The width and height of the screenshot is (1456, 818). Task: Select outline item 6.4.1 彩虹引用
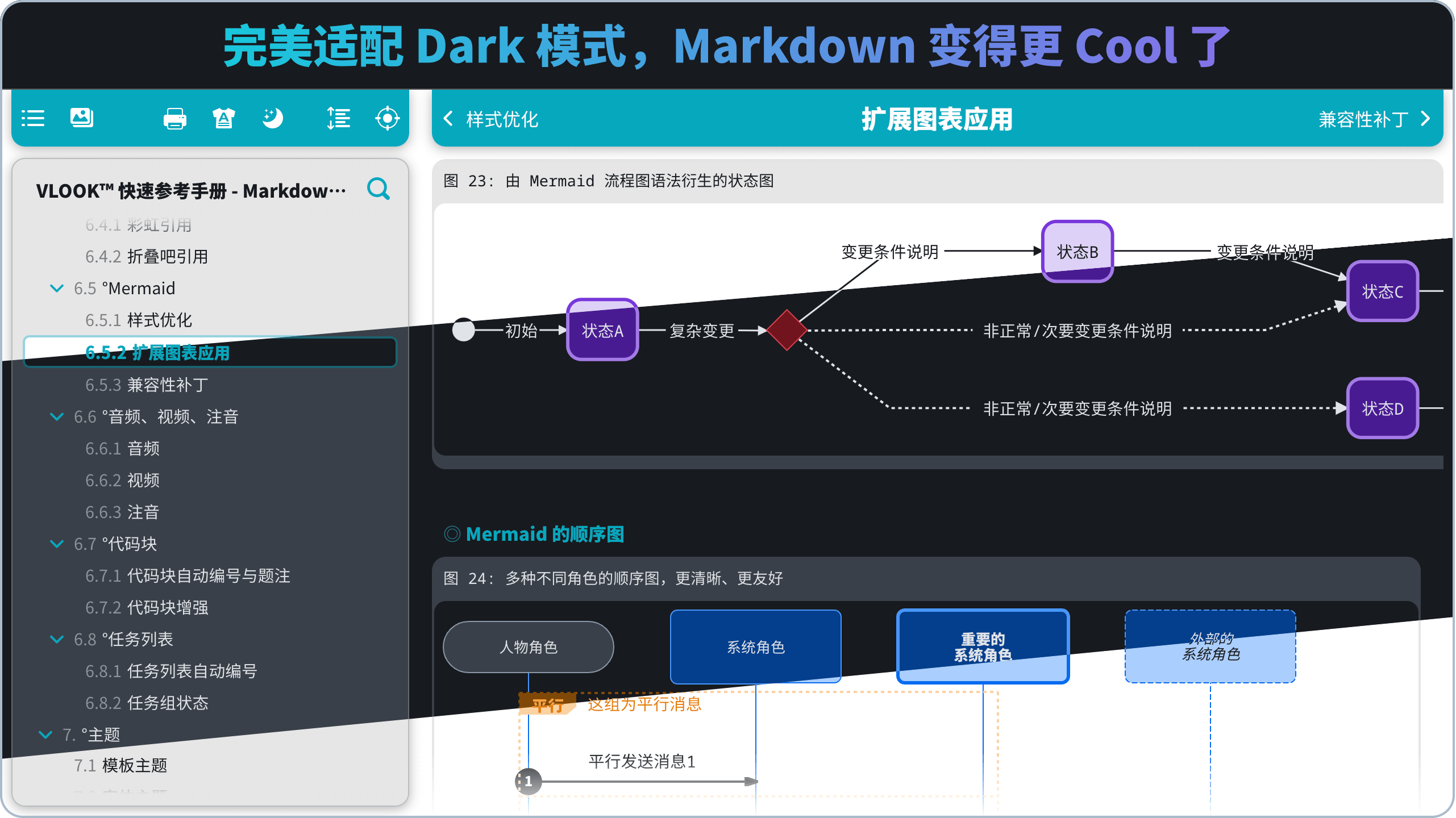click(138, 225)
